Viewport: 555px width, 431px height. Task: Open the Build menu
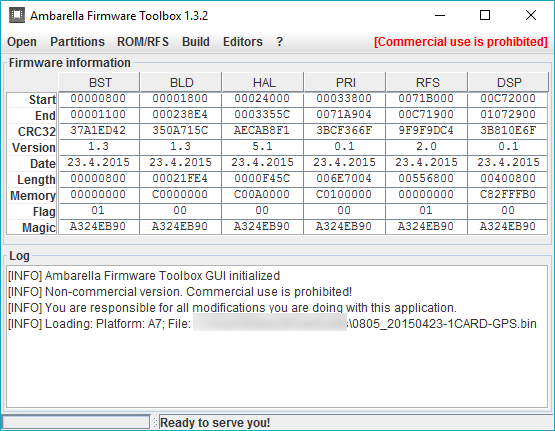[x=196, y=42]
